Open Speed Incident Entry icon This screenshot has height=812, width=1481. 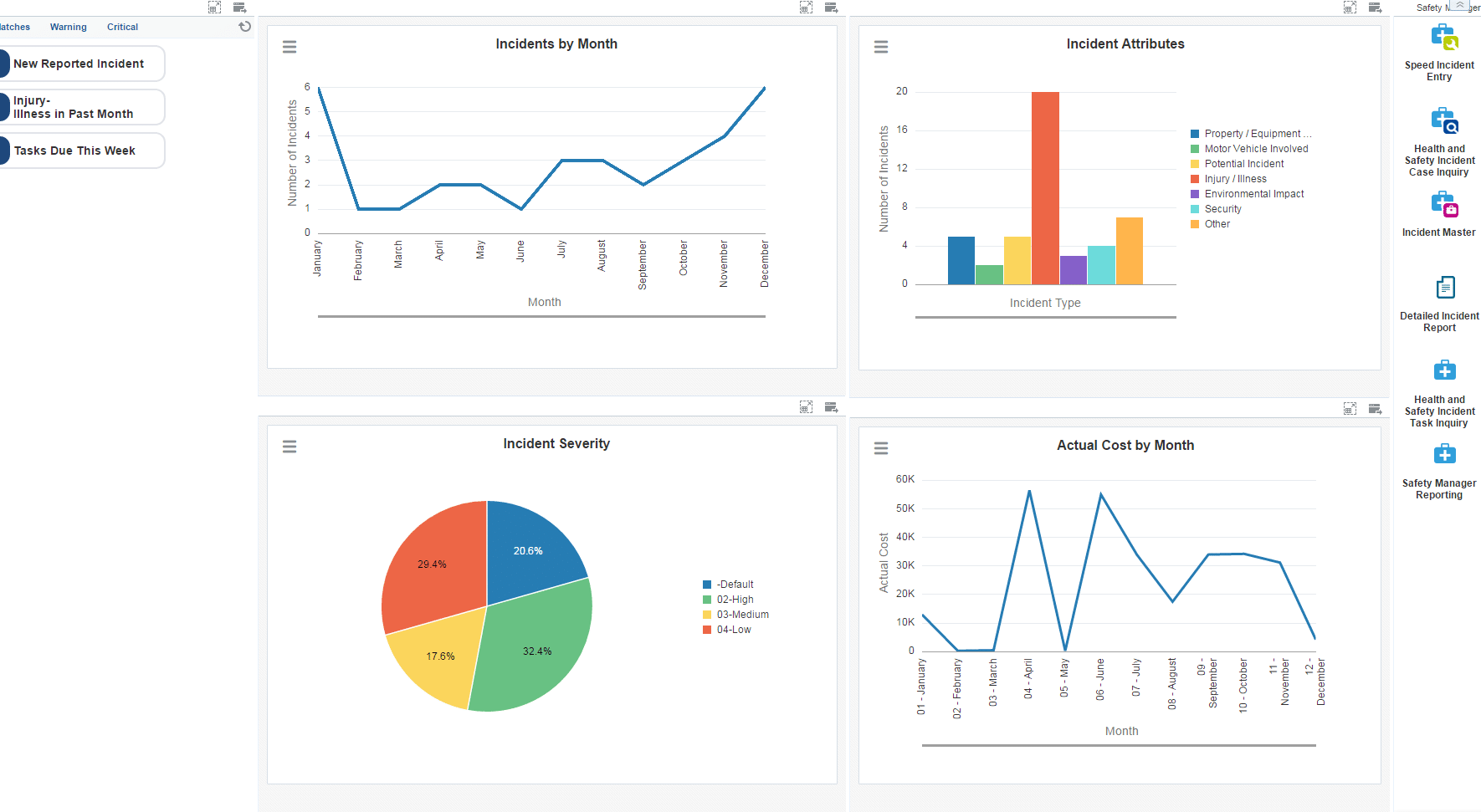[1444, 37]
